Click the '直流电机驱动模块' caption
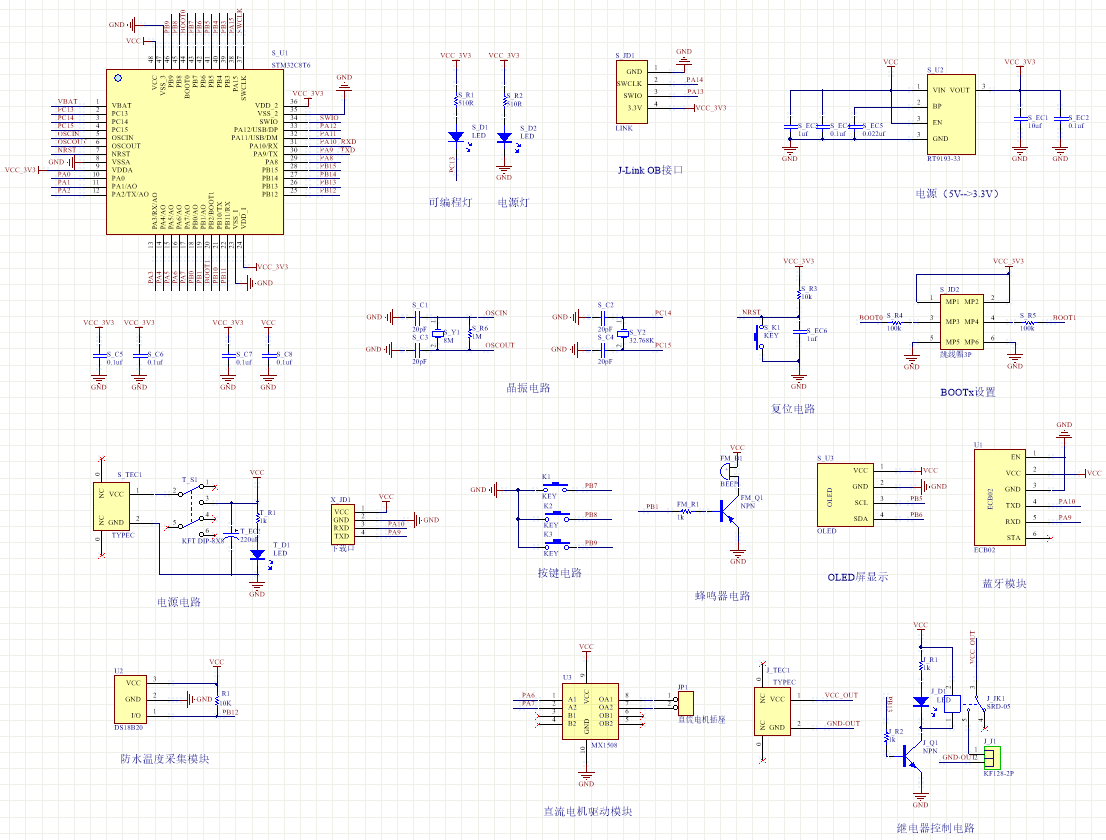 tap(588, 812)
